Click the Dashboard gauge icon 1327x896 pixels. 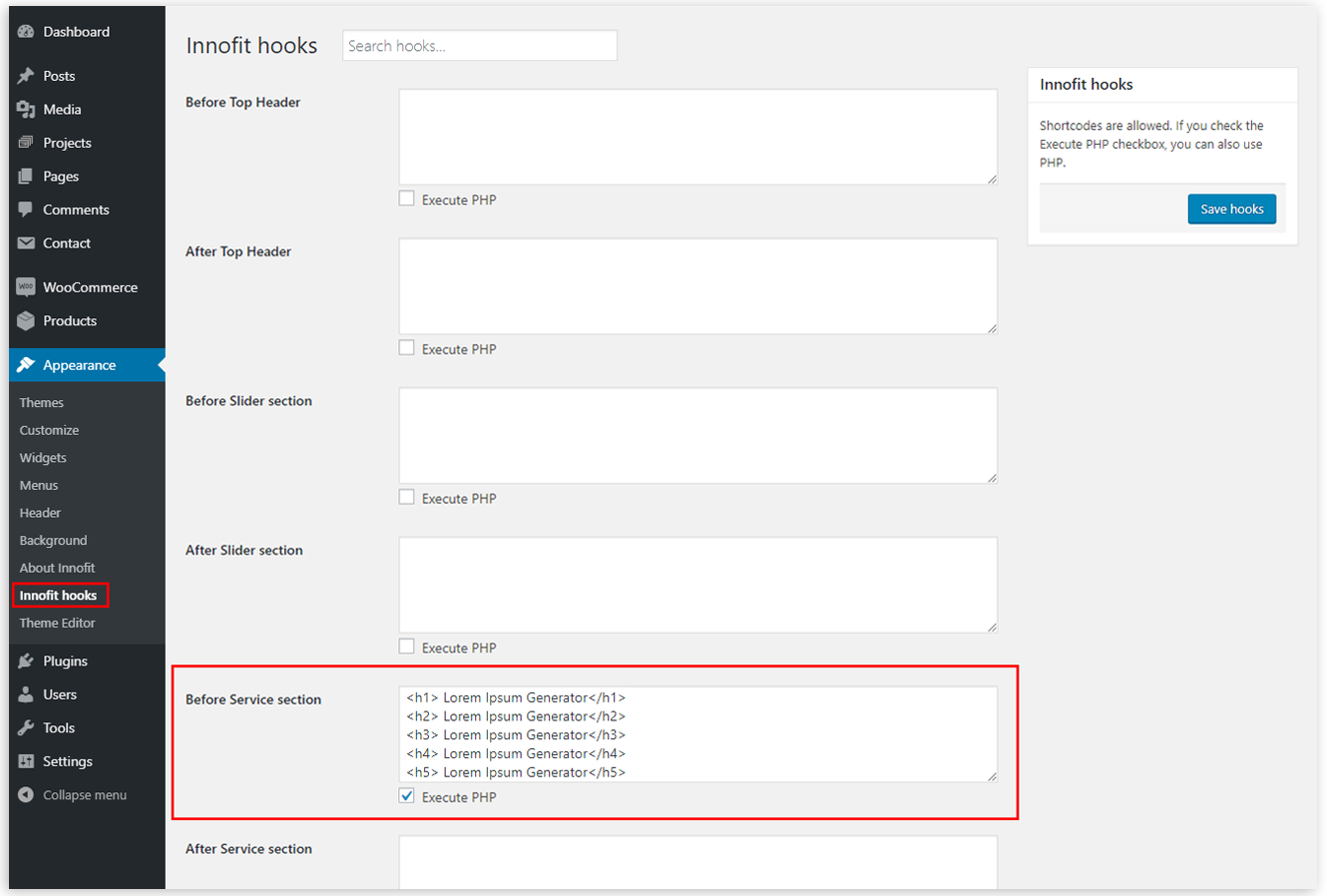coord(26,32)
